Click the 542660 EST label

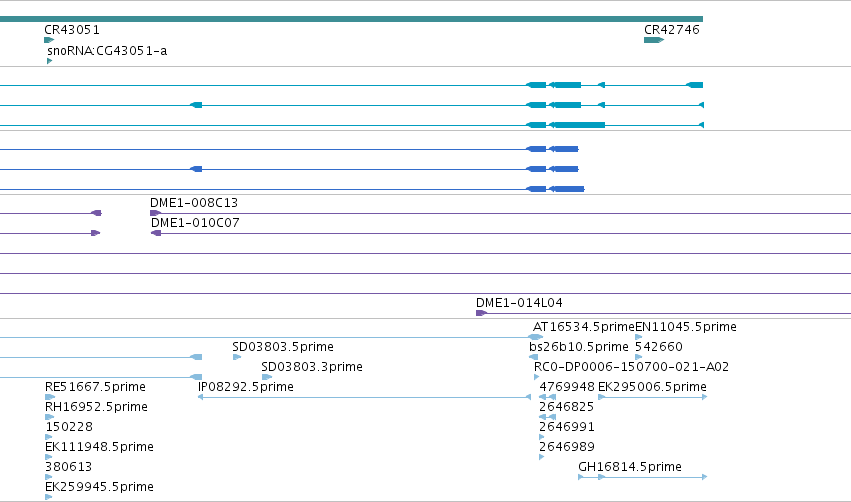pyautogui.click(x=658, y=347)
